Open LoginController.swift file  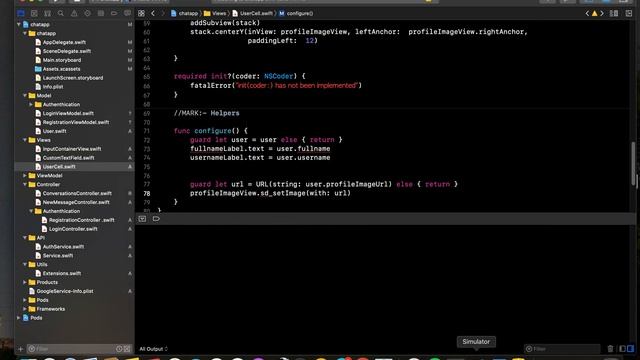click(73, 229)
